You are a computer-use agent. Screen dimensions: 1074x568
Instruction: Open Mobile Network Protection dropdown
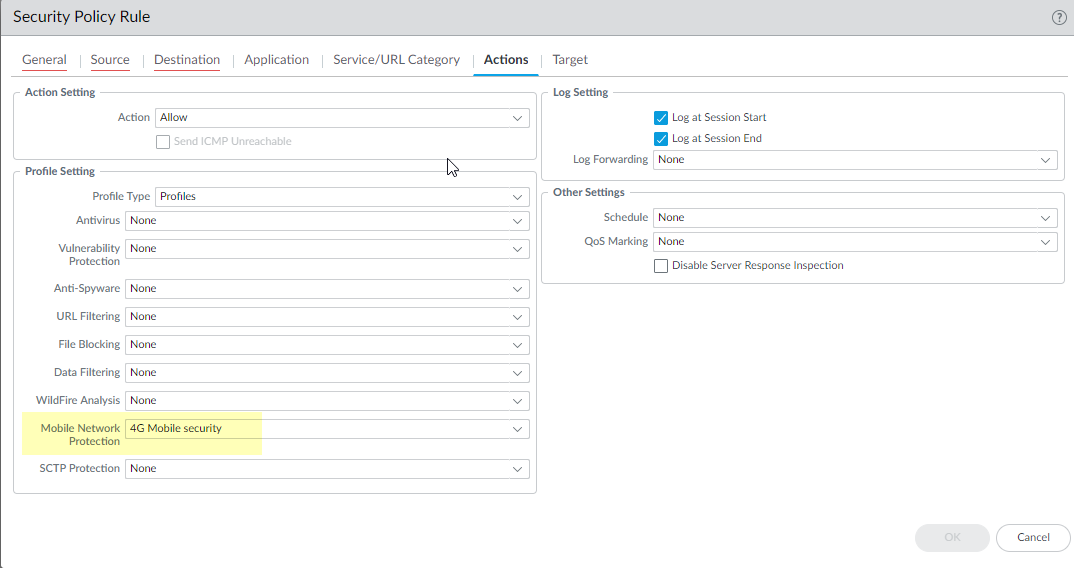(326, 429)
